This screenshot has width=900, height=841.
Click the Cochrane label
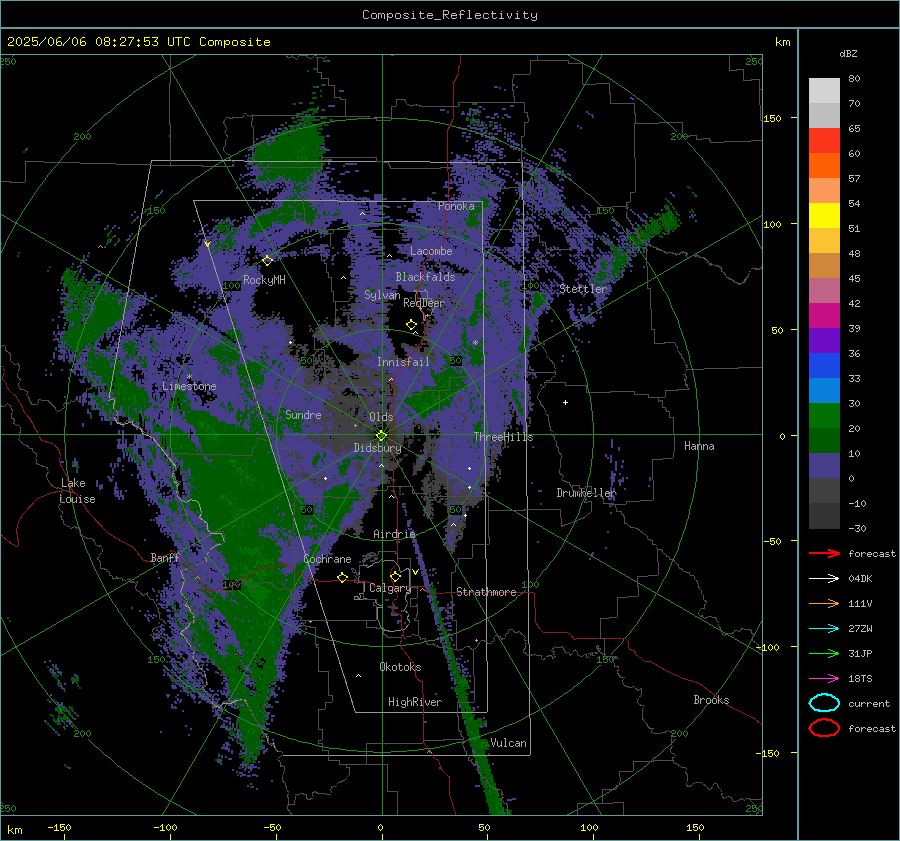point(327,559)
